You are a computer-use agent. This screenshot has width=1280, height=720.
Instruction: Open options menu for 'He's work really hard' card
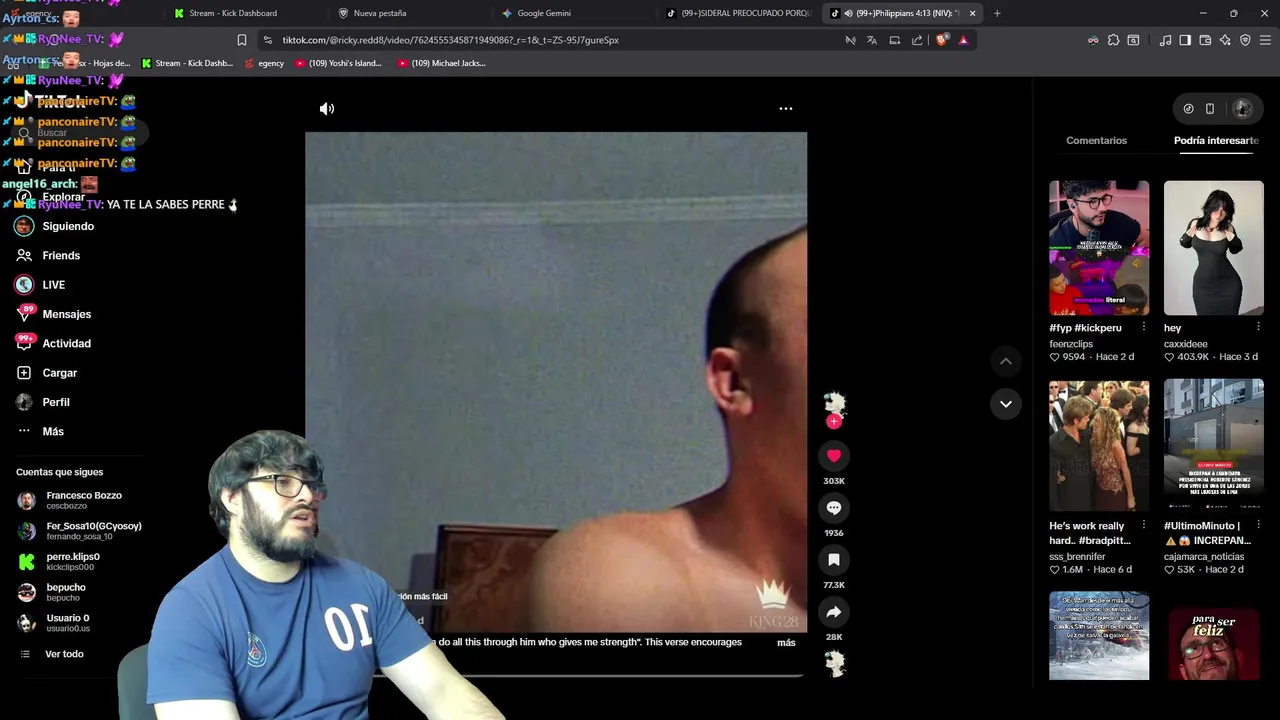(x=1144, y=525)
